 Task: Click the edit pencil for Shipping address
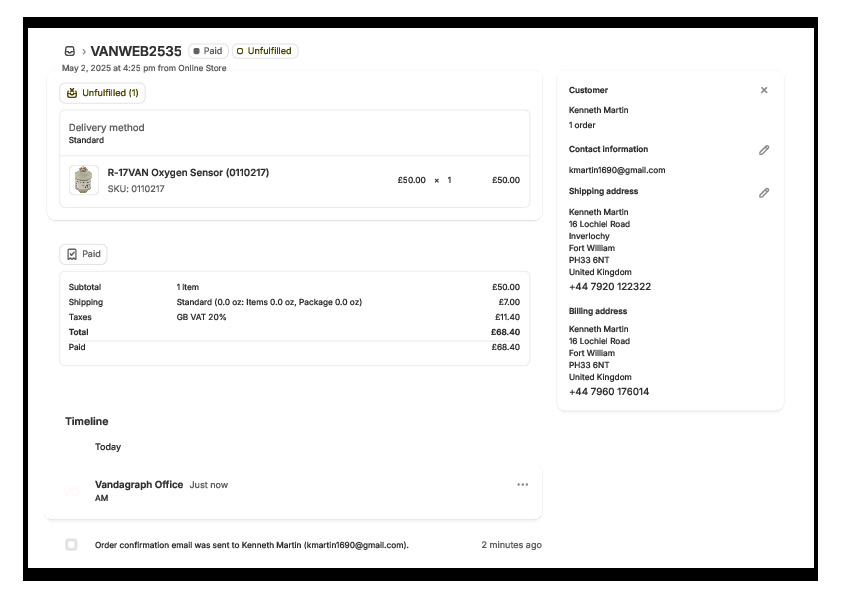(764, 192)
